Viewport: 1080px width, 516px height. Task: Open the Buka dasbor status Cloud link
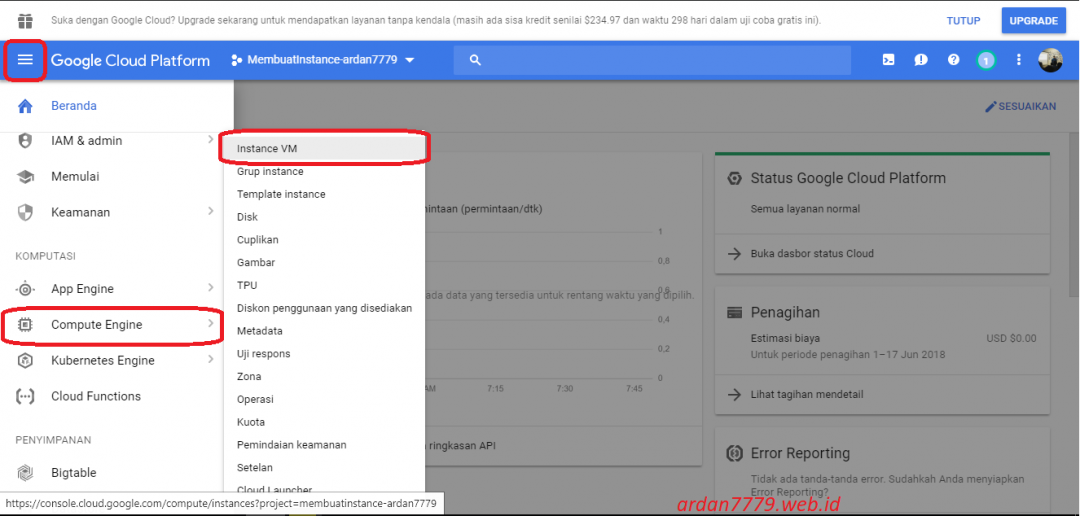coord(811,254)
